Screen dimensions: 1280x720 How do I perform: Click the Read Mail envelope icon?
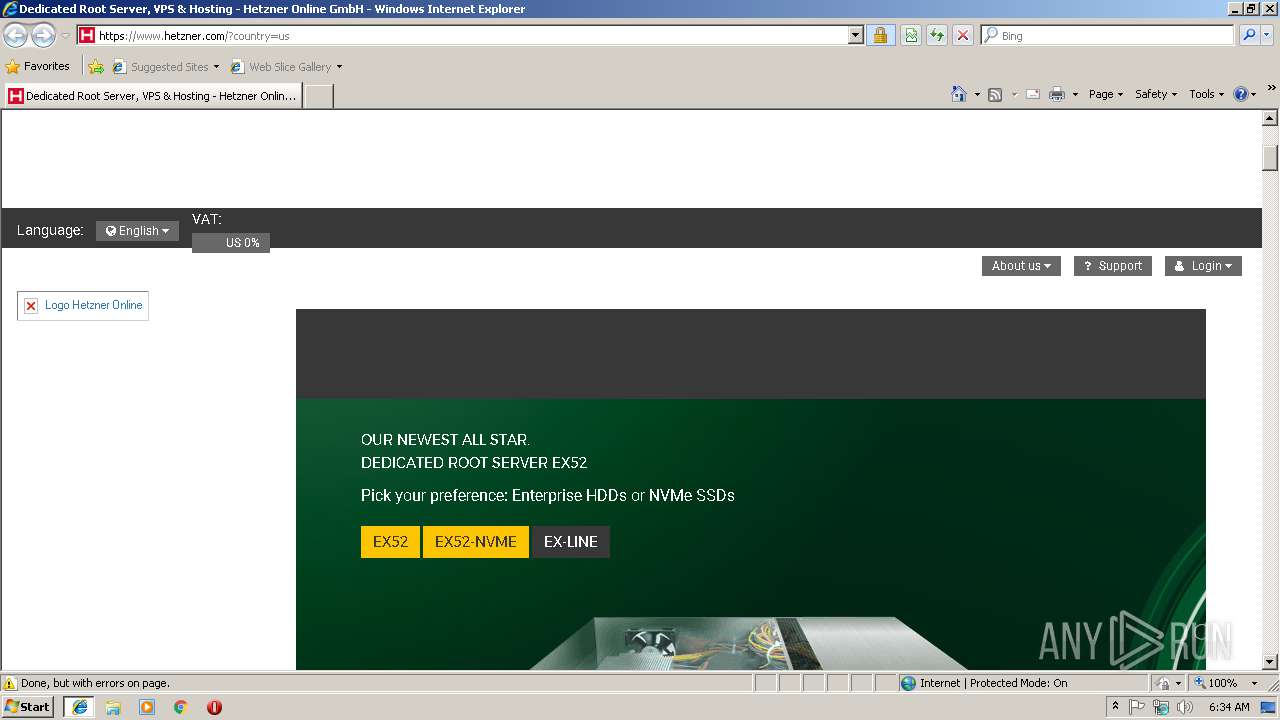click(x=1033, y=94)
